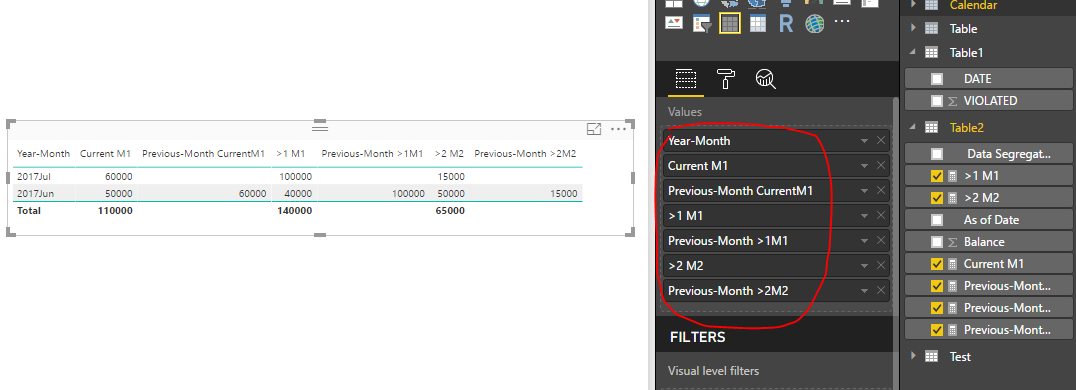Click the Test table icon

click(x=931, y=356)
